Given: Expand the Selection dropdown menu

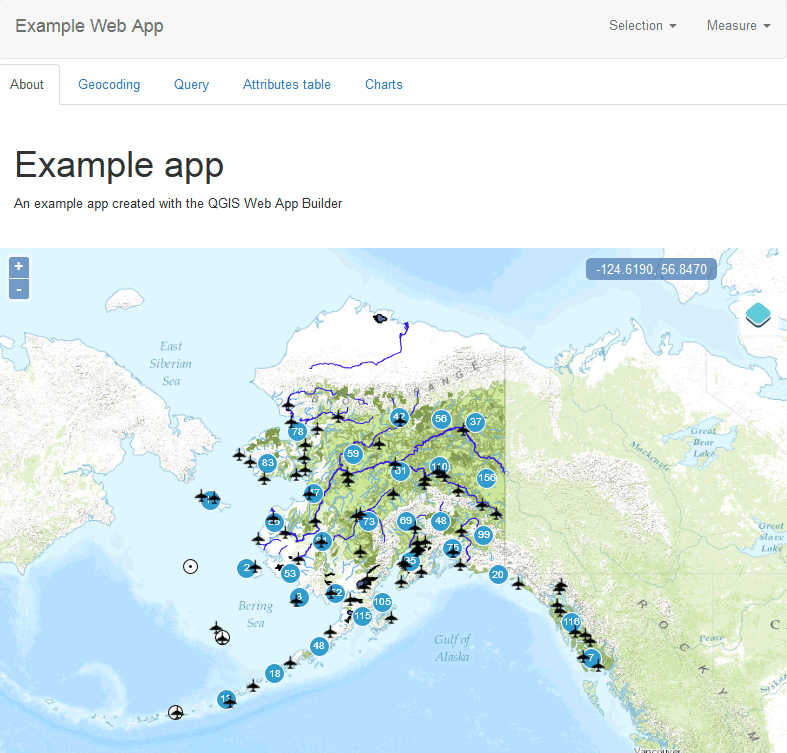Looking at the screenshot, I should click(642, 26).
